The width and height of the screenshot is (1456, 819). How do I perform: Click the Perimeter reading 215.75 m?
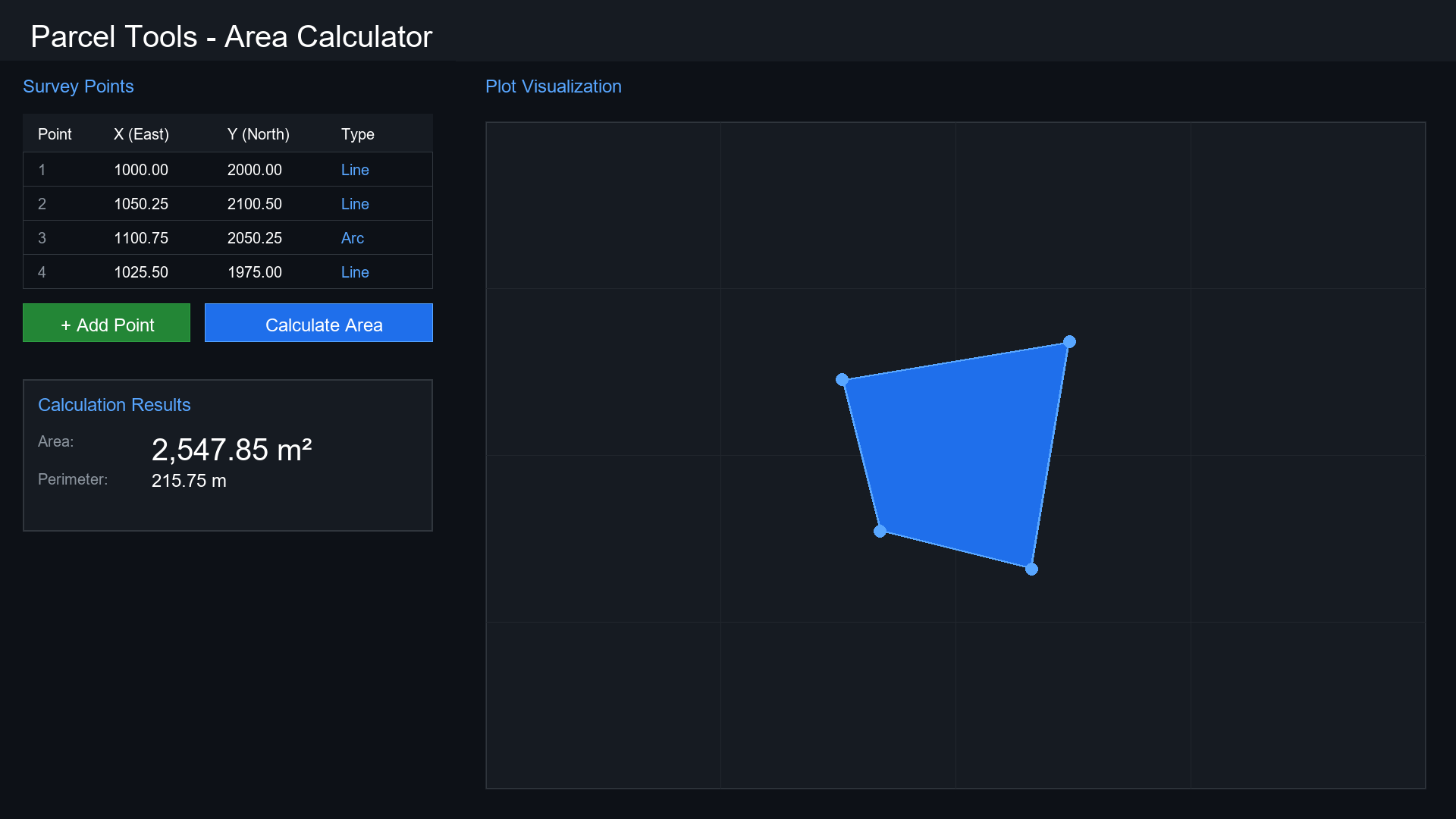(x=189, y=480)
